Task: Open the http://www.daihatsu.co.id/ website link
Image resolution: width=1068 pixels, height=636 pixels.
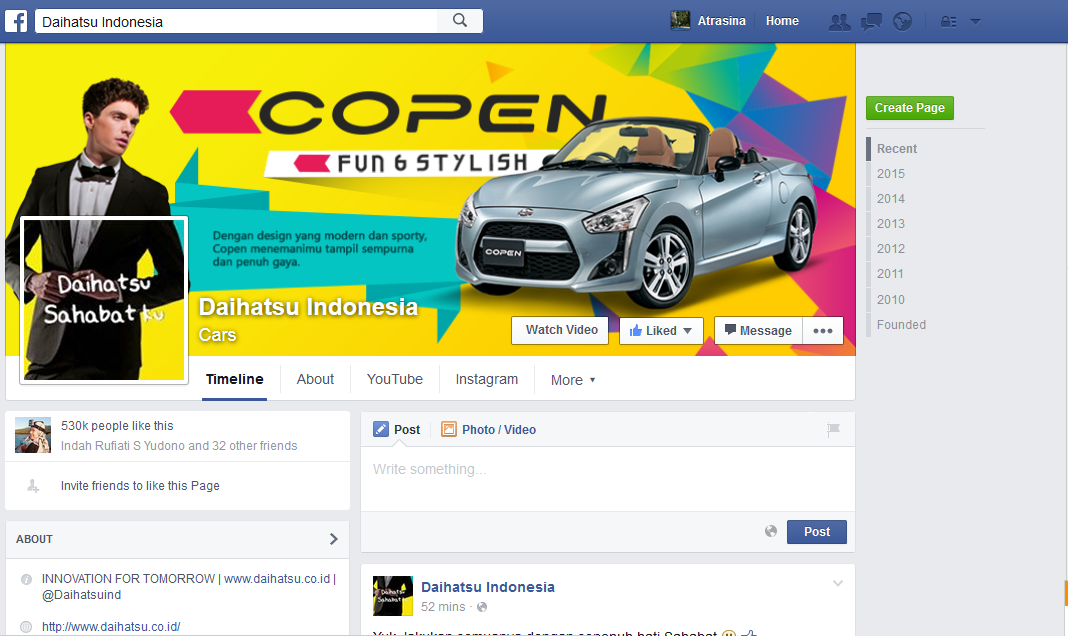Action: [111, 626]
